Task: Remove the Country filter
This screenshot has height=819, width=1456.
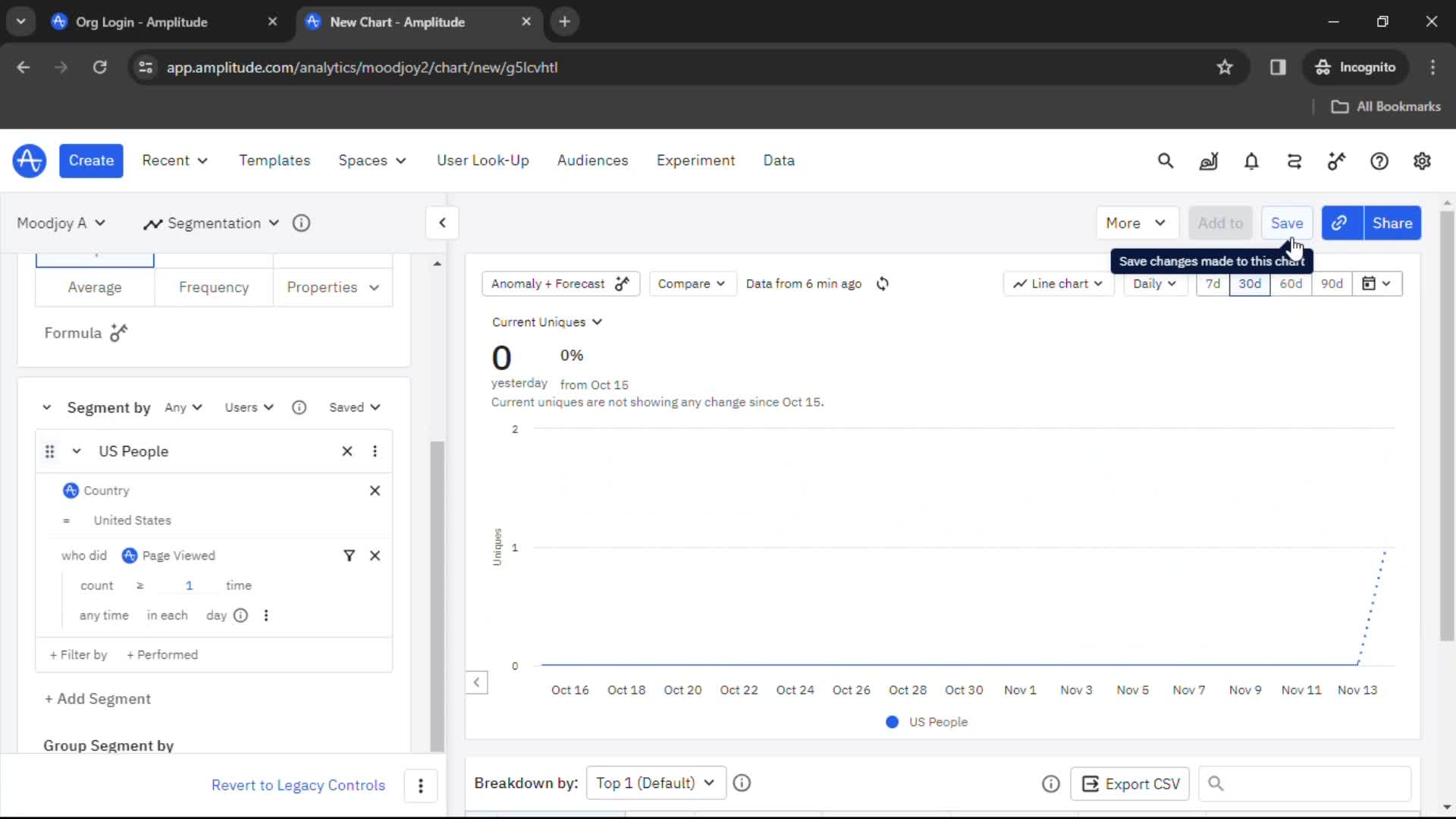Action: (x=375, y=491)
